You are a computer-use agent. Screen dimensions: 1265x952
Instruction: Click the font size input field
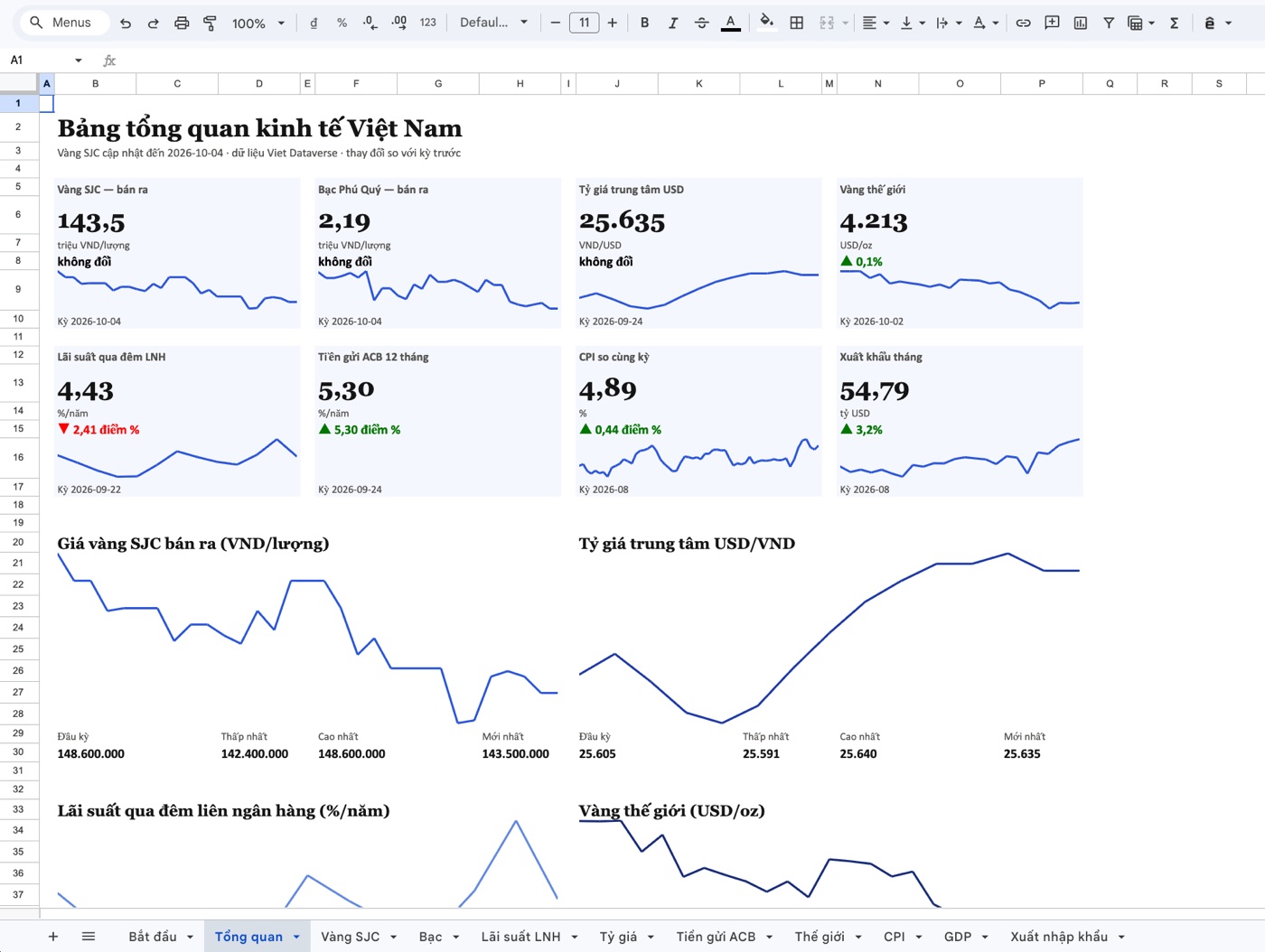(585, 23)
